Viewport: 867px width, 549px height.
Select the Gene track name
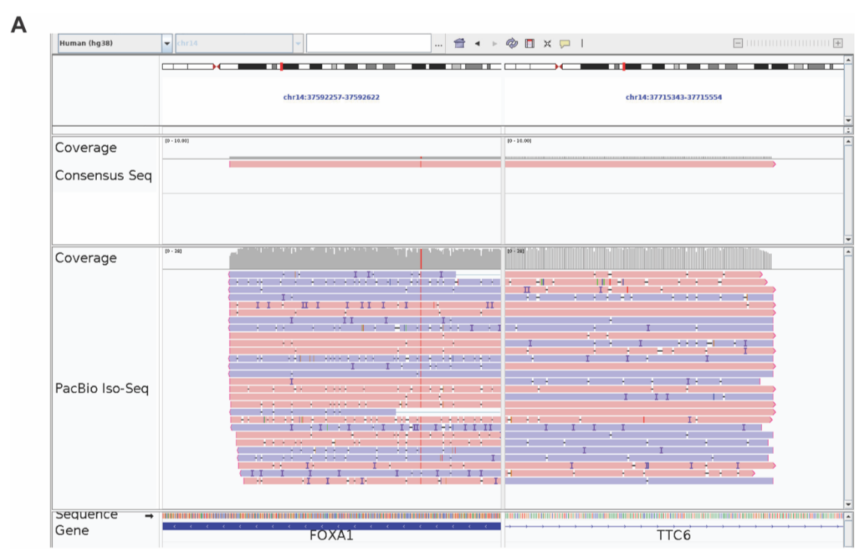(x=72, y=531)
